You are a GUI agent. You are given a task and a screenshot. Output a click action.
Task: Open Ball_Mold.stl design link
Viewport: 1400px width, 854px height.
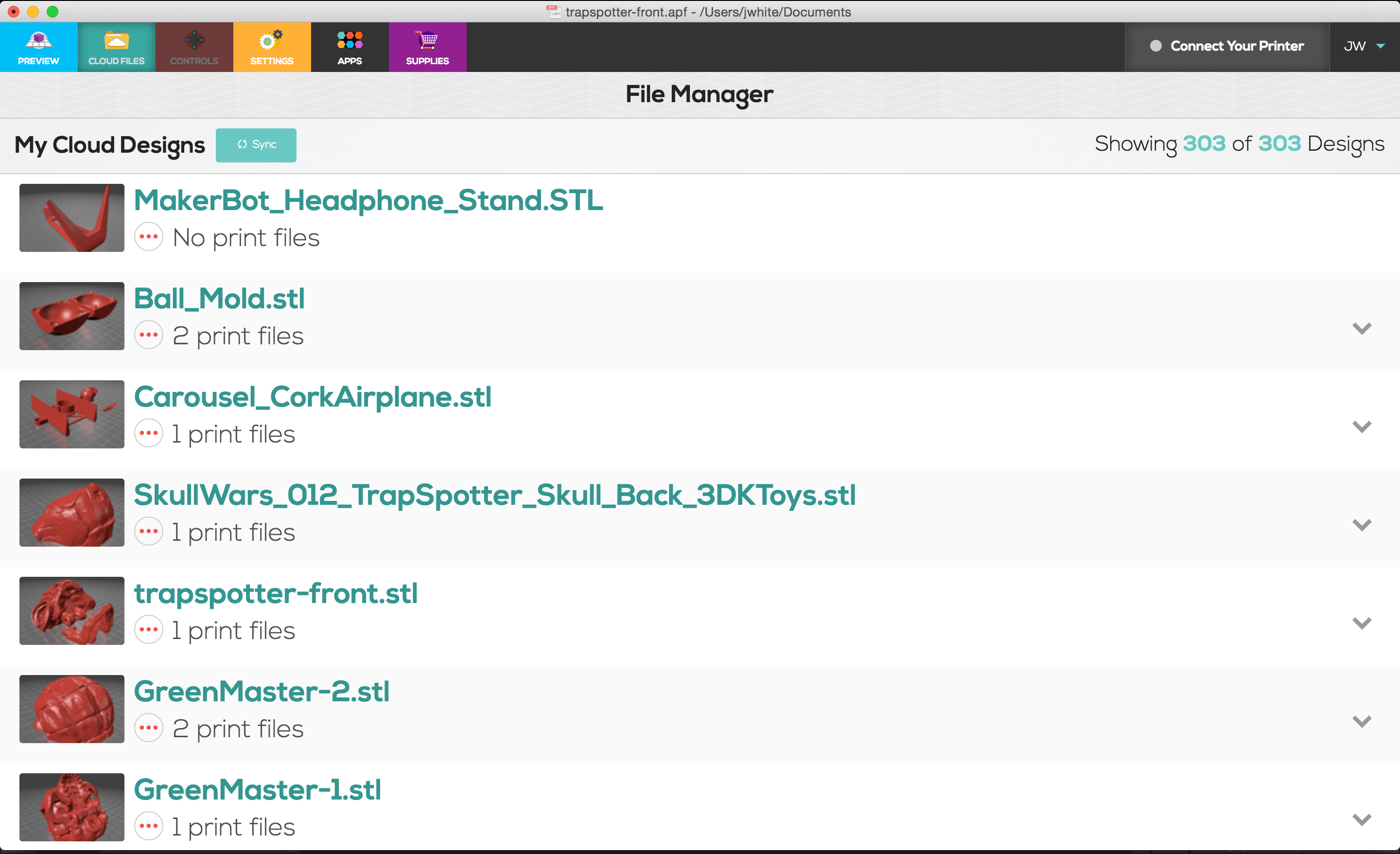[219, 299]
